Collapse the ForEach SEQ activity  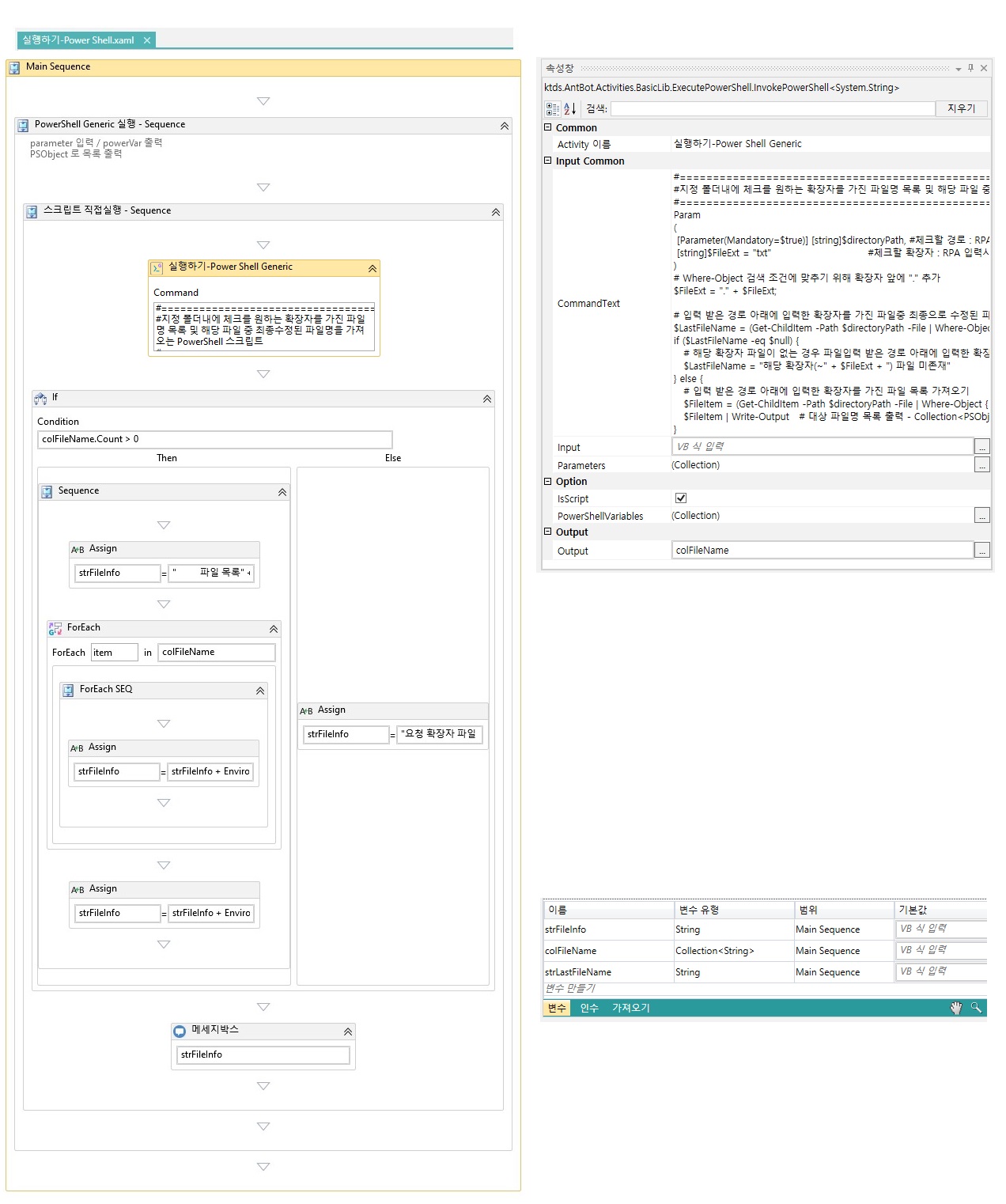coord(260,691)
